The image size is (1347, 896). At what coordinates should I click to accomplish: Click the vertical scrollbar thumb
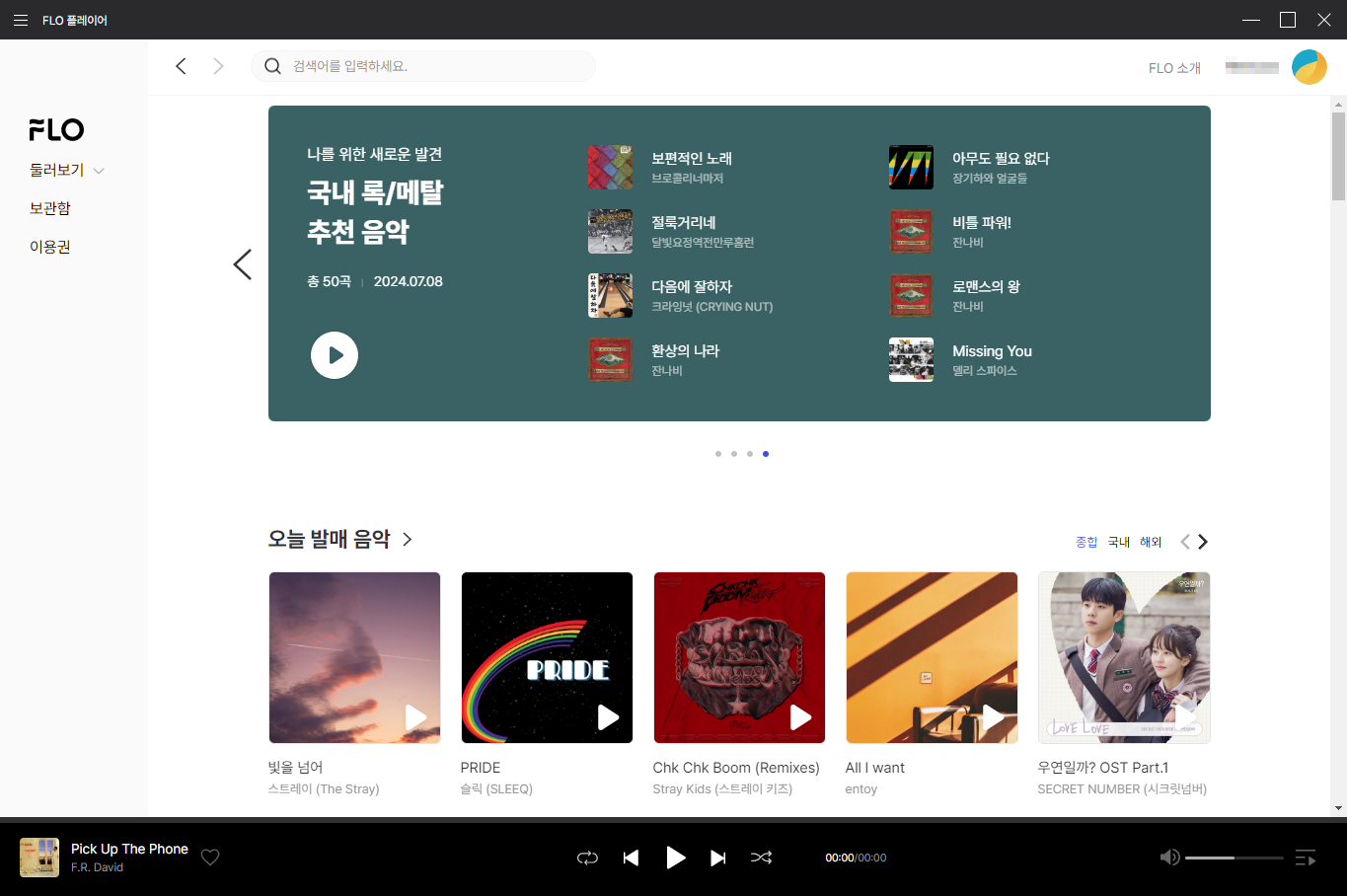1339,156
